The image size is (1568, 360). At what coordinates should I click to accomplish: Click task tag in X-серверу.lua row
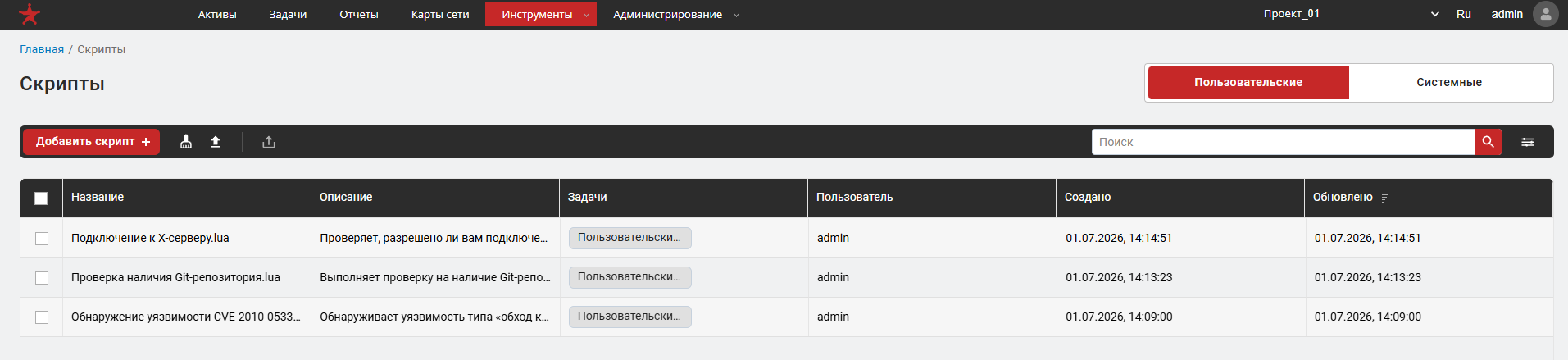point(629,238)
